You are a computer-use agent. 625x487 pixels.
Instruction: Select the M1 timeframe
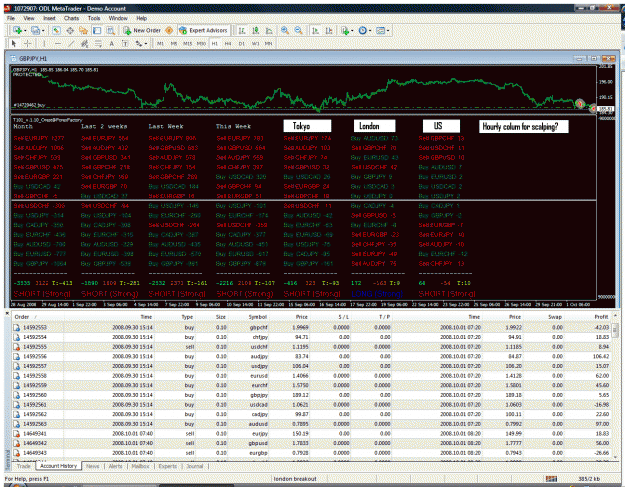pyautogui.click(x=160, y=43)
